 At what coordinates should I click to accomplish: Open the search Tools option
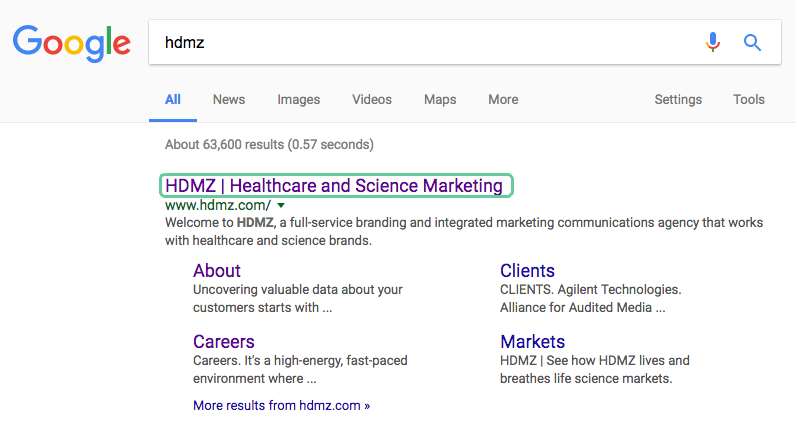pos(749,100)
